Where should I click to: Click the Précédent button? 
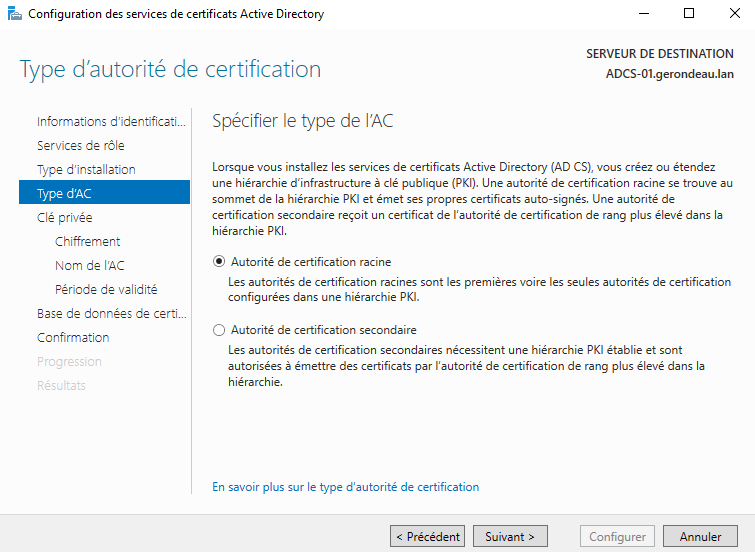(x=427, y=537)
